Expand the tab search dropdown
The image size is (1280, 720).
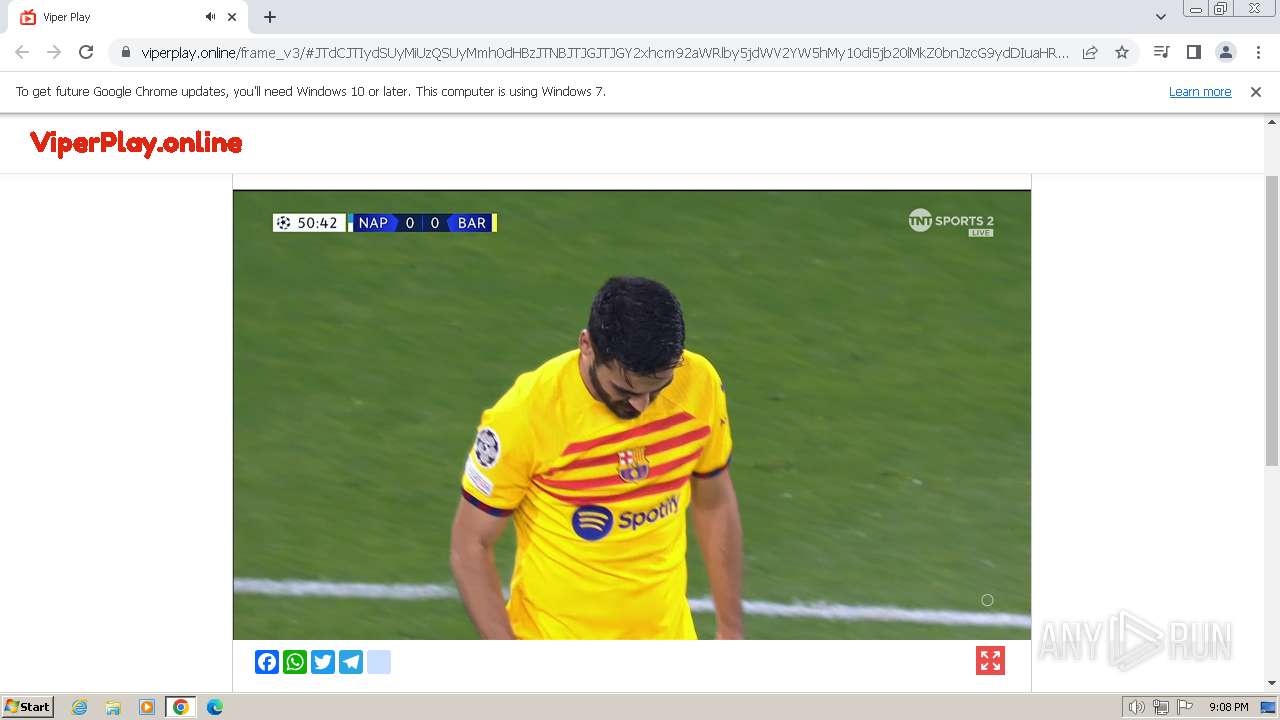tap(1160, 17)
